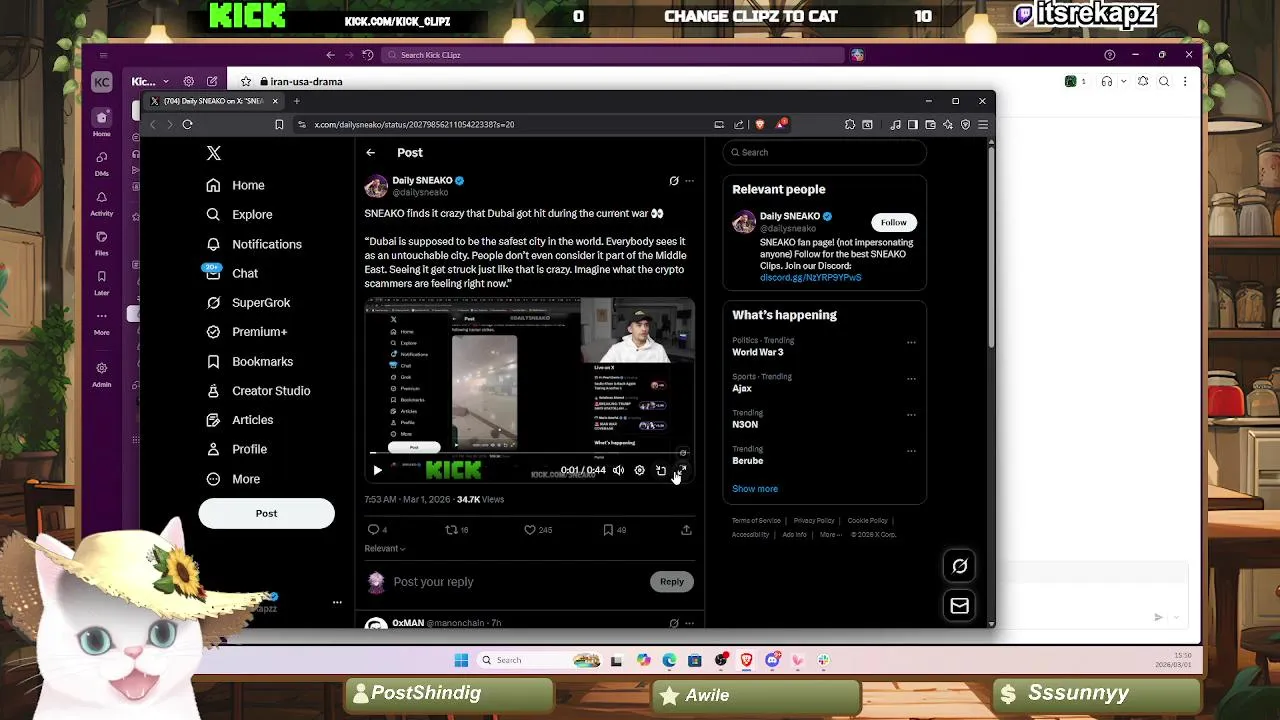
Task: Click the gray Reply button
Action: [x=672, y=582]
